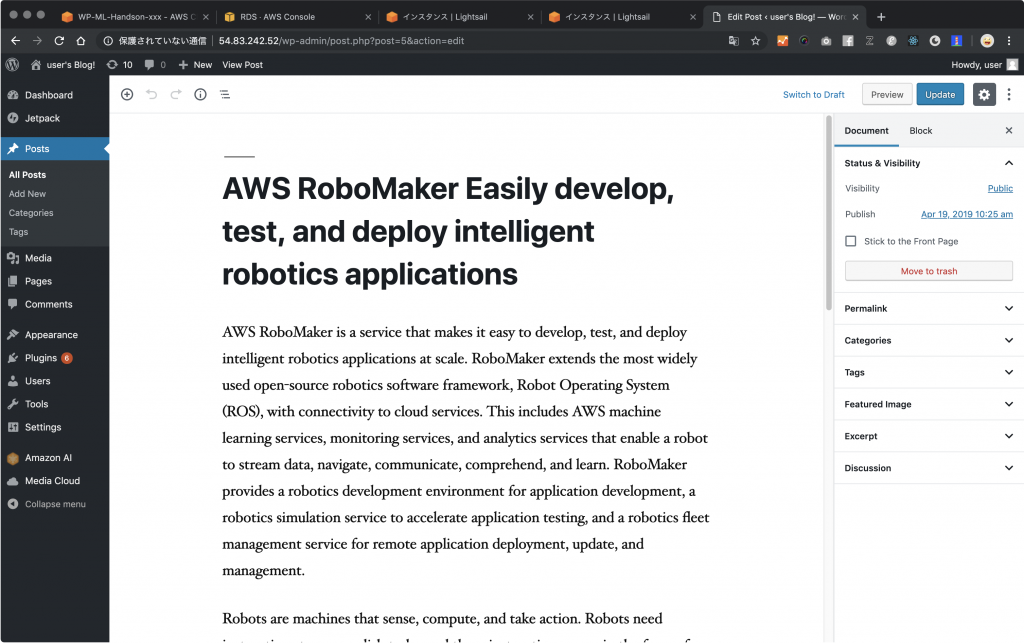Click the Add block plus icon
The width and height of the screenshot is (1024, 643).
click(127, 95)
